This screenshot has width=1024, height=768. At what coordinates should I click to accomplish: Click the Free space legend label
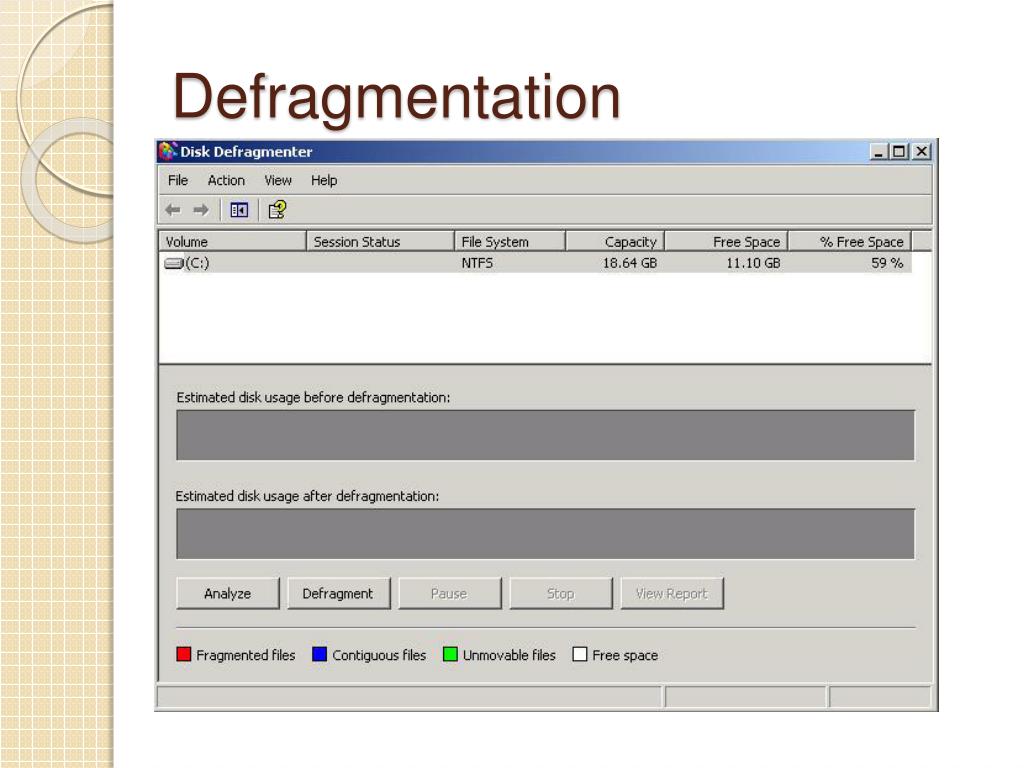(625, 655)
